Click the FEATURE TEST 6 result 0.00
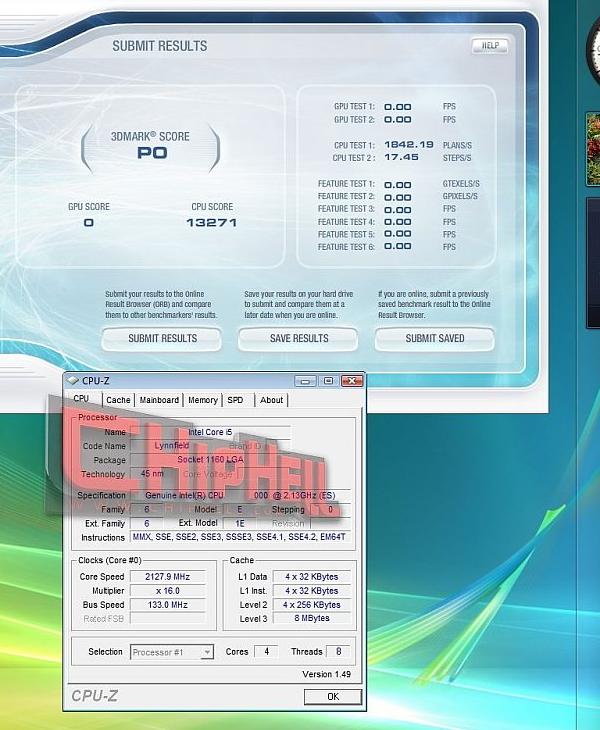The image size is (600, 730). [x=398, y=246]
